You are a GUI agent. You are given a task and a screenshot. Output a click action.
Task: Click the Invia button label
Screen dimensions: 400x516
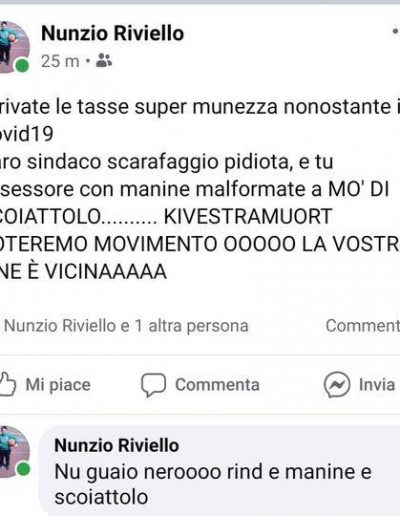click(x=377, y=385)
